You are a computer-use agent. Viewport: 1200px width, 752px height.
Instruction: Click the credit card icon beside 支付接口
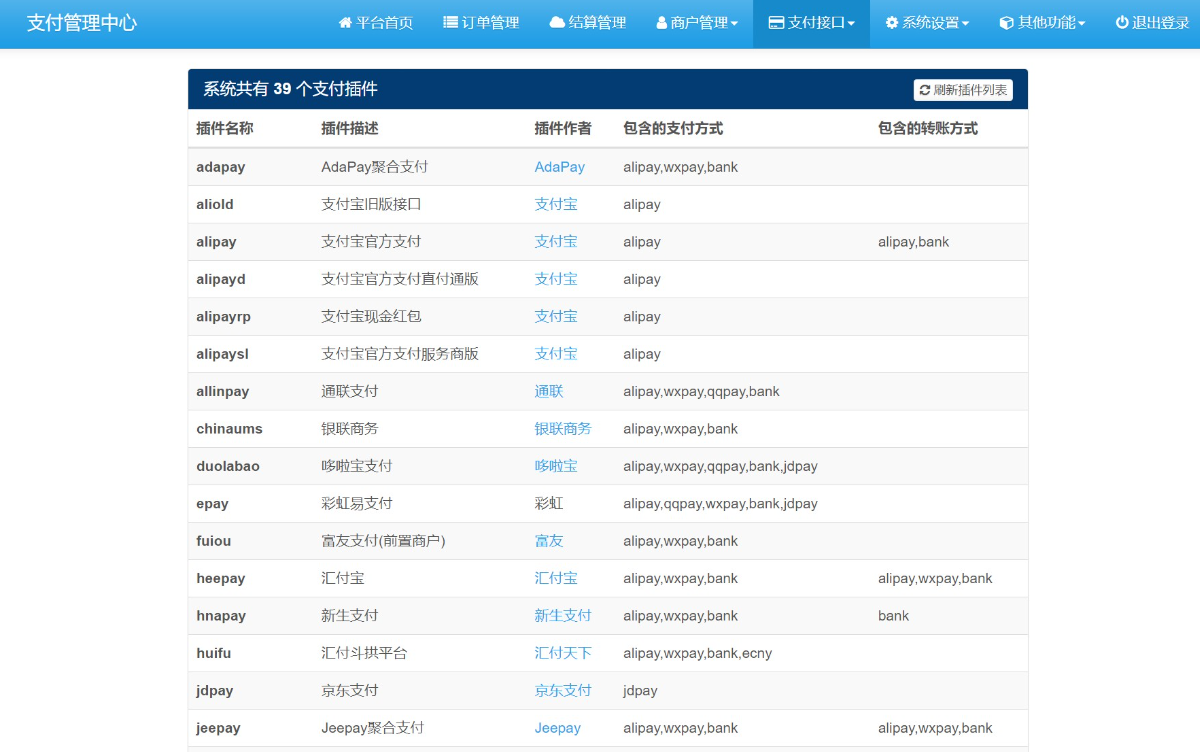click(776, 23)
